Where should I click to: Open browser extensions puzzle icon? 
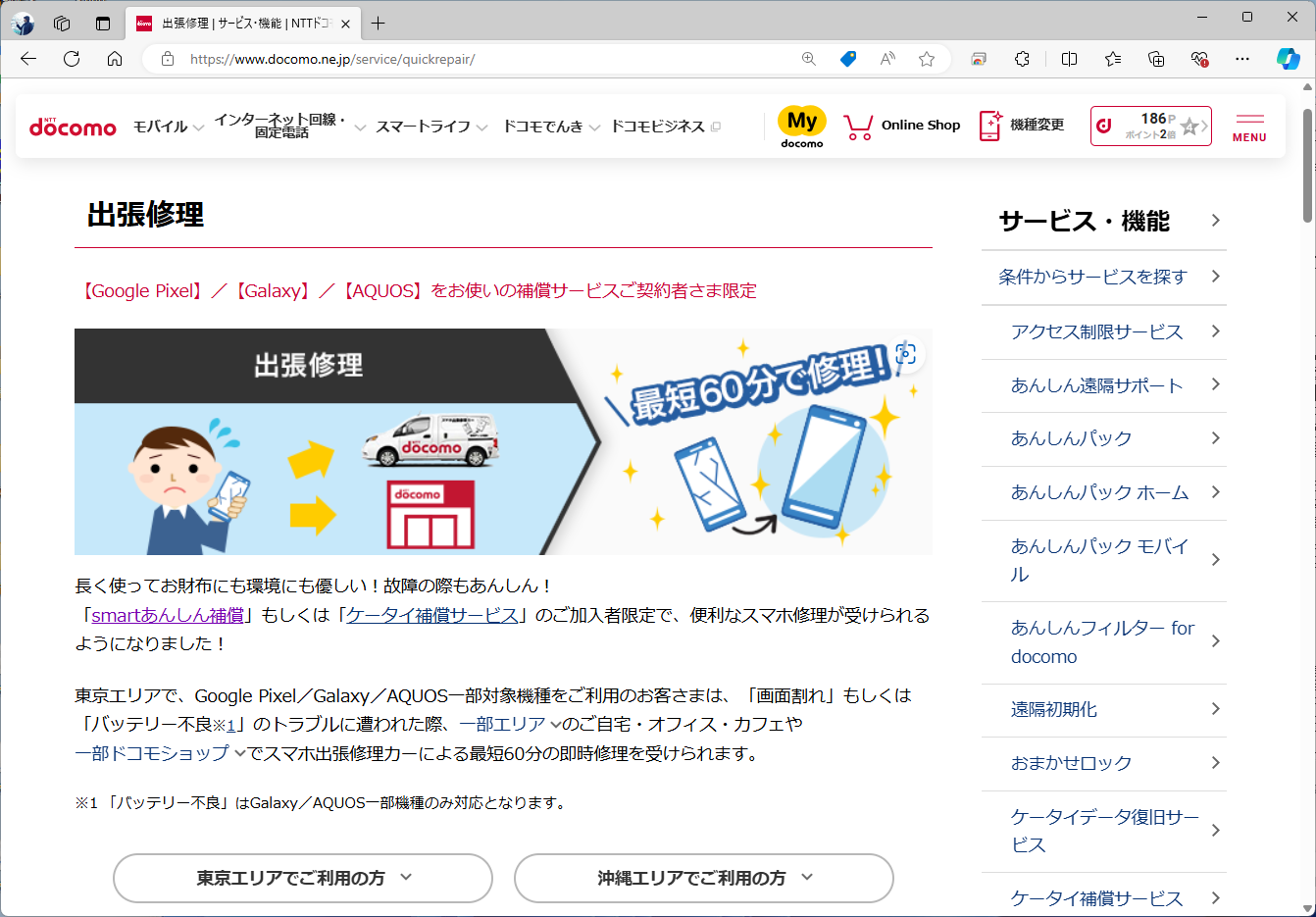(1022, 59)
